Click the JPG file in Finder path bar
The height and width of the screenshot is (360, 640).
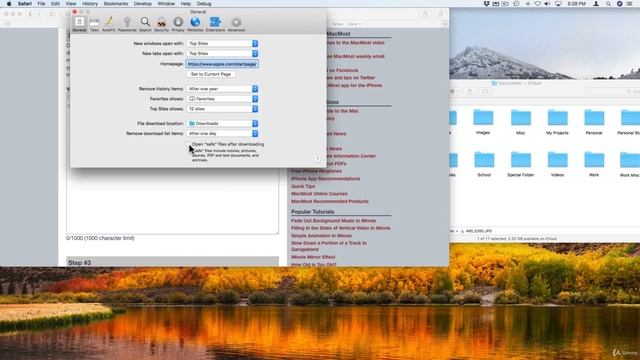476,231
